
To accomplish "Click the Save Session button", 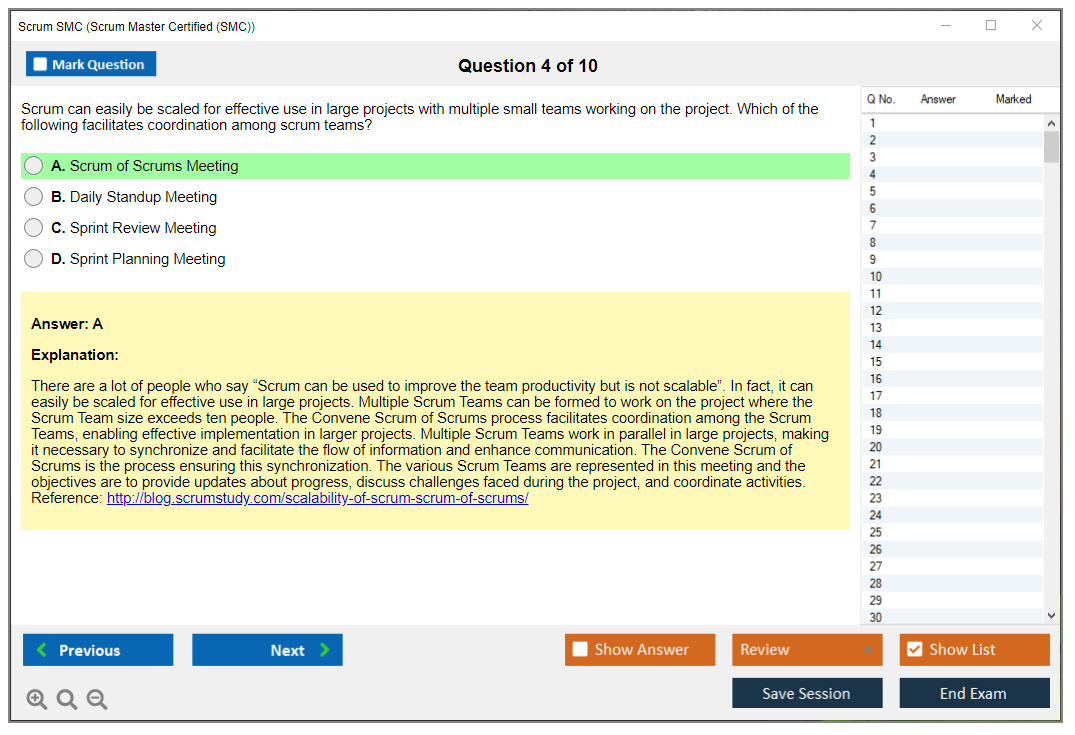I will (x=807, y=693).
